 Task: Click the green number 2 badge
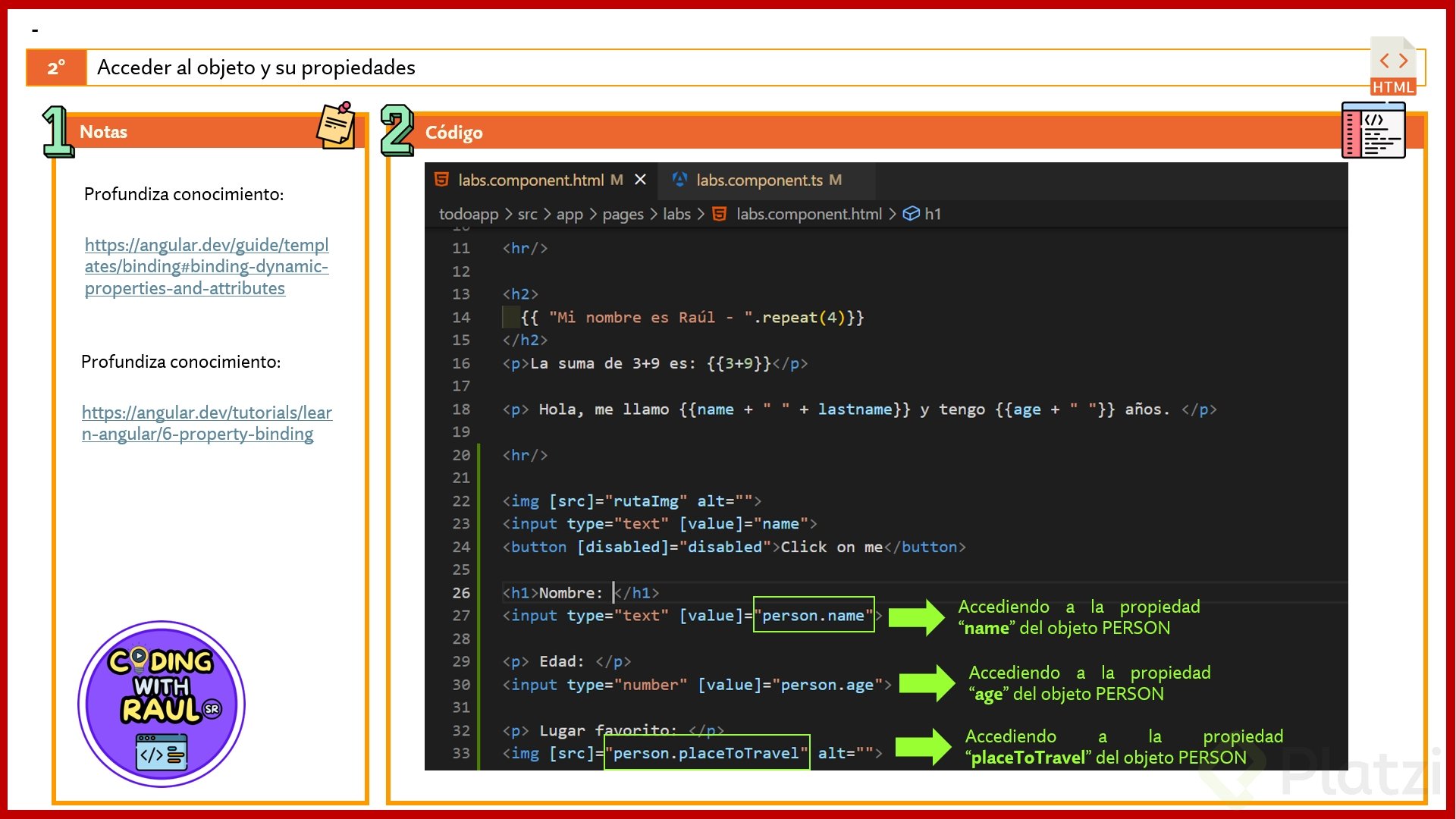point(397,130)
